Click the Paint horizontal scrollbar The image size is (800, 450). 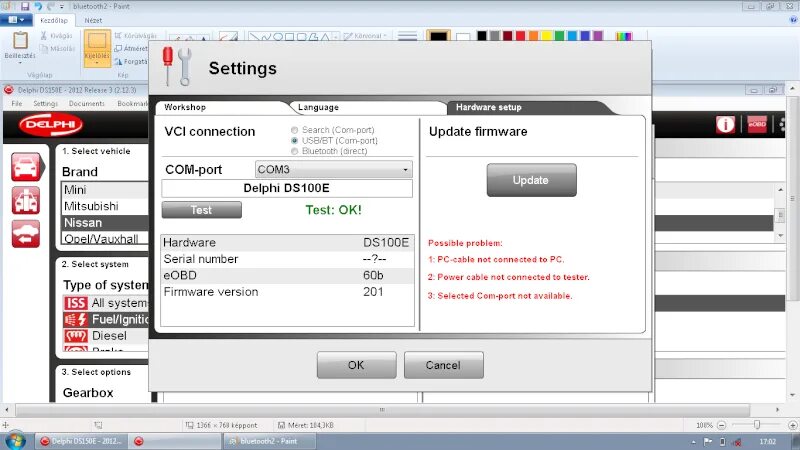point(382,410)
